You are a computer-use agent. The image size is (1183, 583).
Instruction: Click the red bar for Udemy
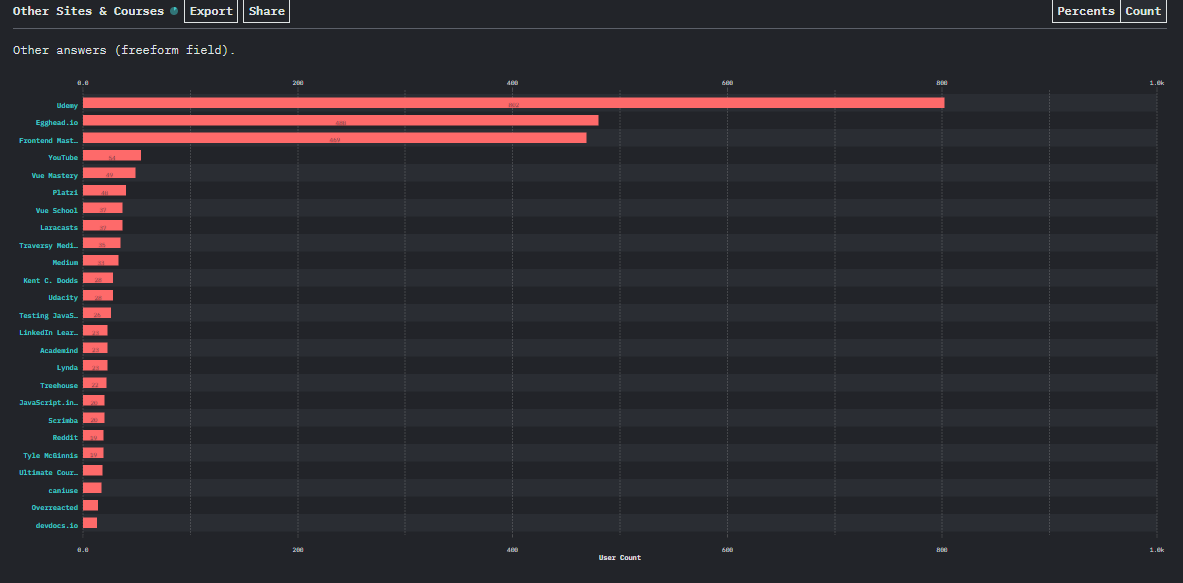(x=513, y=103)
